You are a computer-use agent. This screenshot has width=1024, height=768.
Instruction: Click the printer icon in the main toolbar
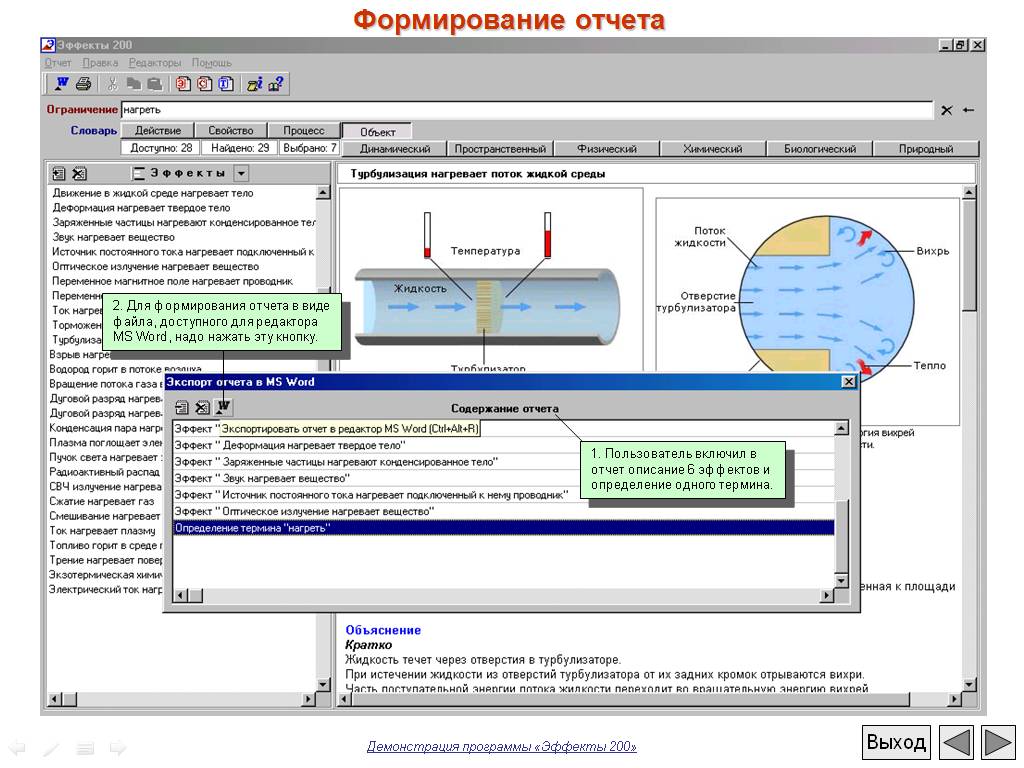pos(83,84)
